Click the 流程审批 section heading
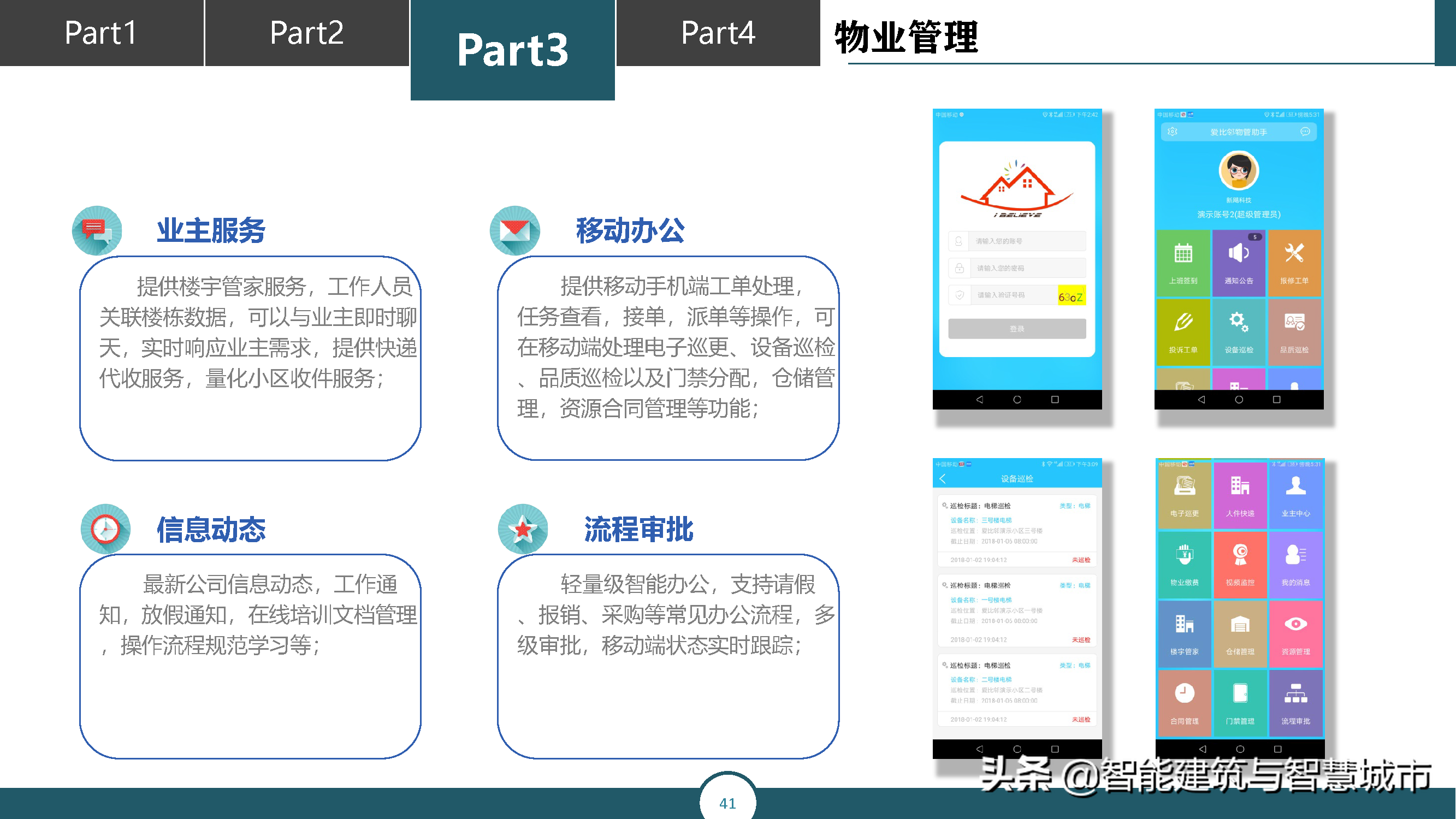1456x819 pixels. click(x=638, y=530)
